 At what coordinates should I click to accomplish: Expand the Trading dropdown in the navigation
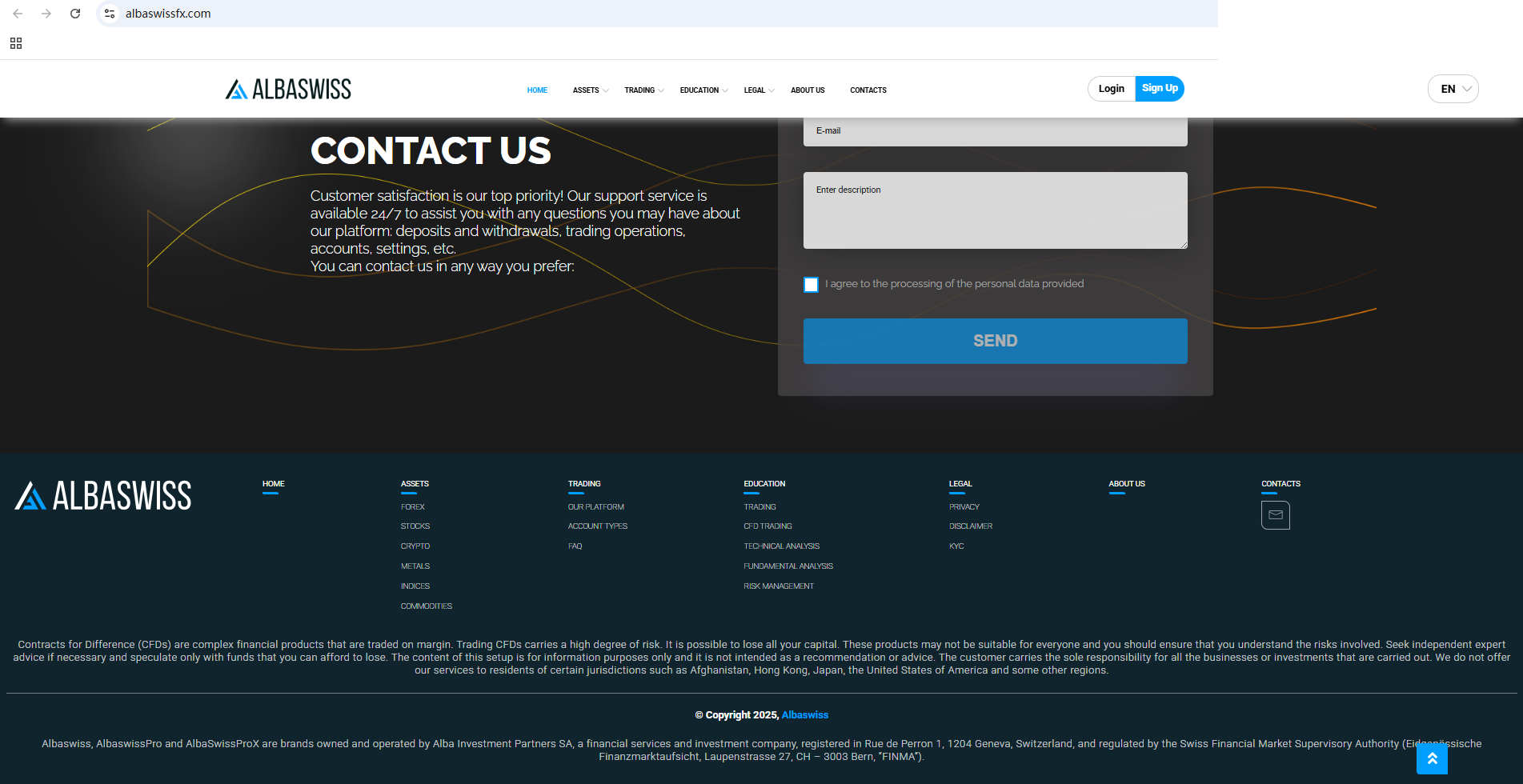(644, 90)
